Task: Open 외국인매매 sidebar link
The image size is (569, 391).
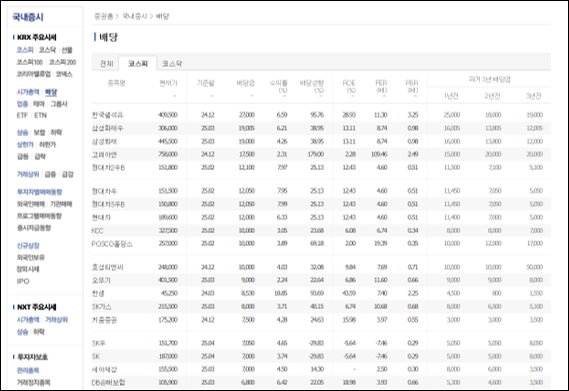Action: coord(31,204)
